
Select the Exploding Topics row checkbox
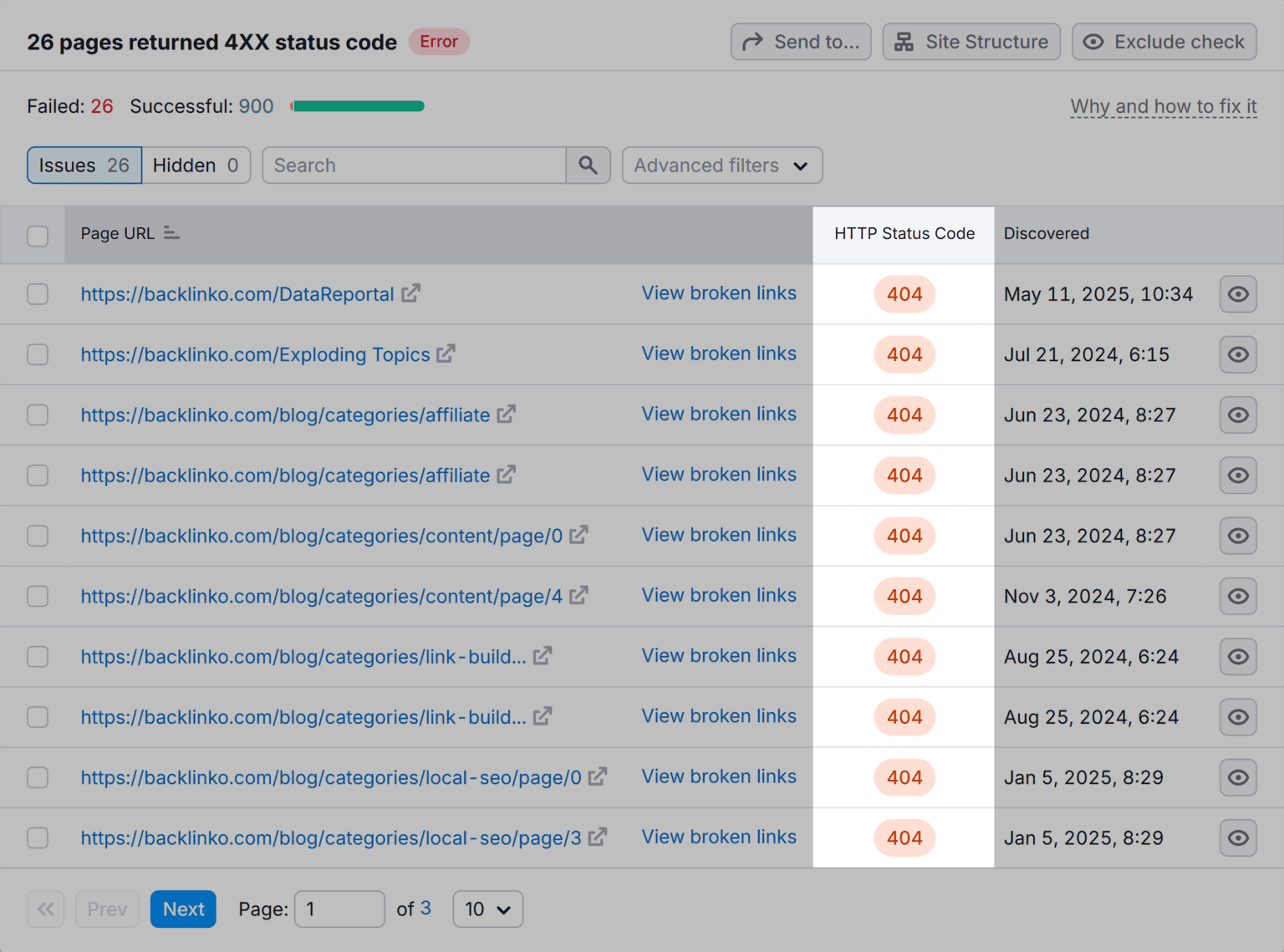pos(38,354)
